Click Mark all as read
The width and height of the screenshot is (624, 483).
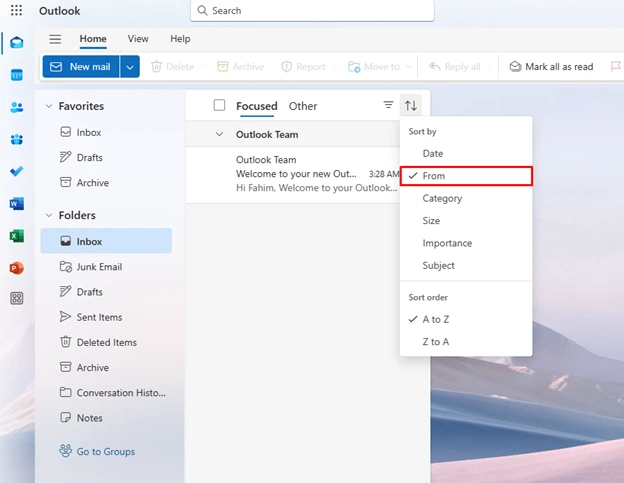(x=551, y=66)
